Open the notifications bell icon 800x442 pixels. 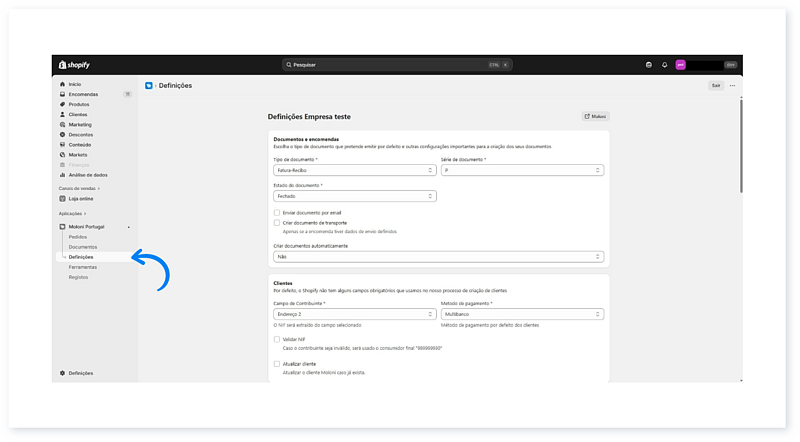pyautogui.click(x=665, y=65)
